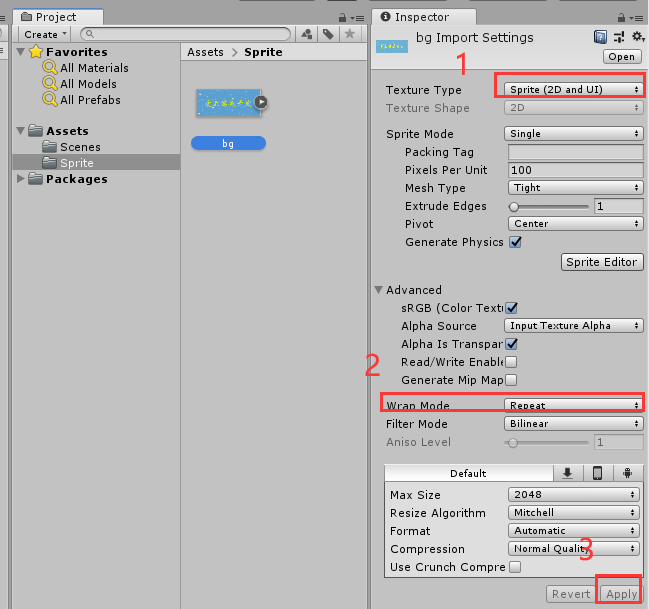Open the Inspector panel options menu
The height and width of the screenshot is (609, 649).
(x=636, y=18)
